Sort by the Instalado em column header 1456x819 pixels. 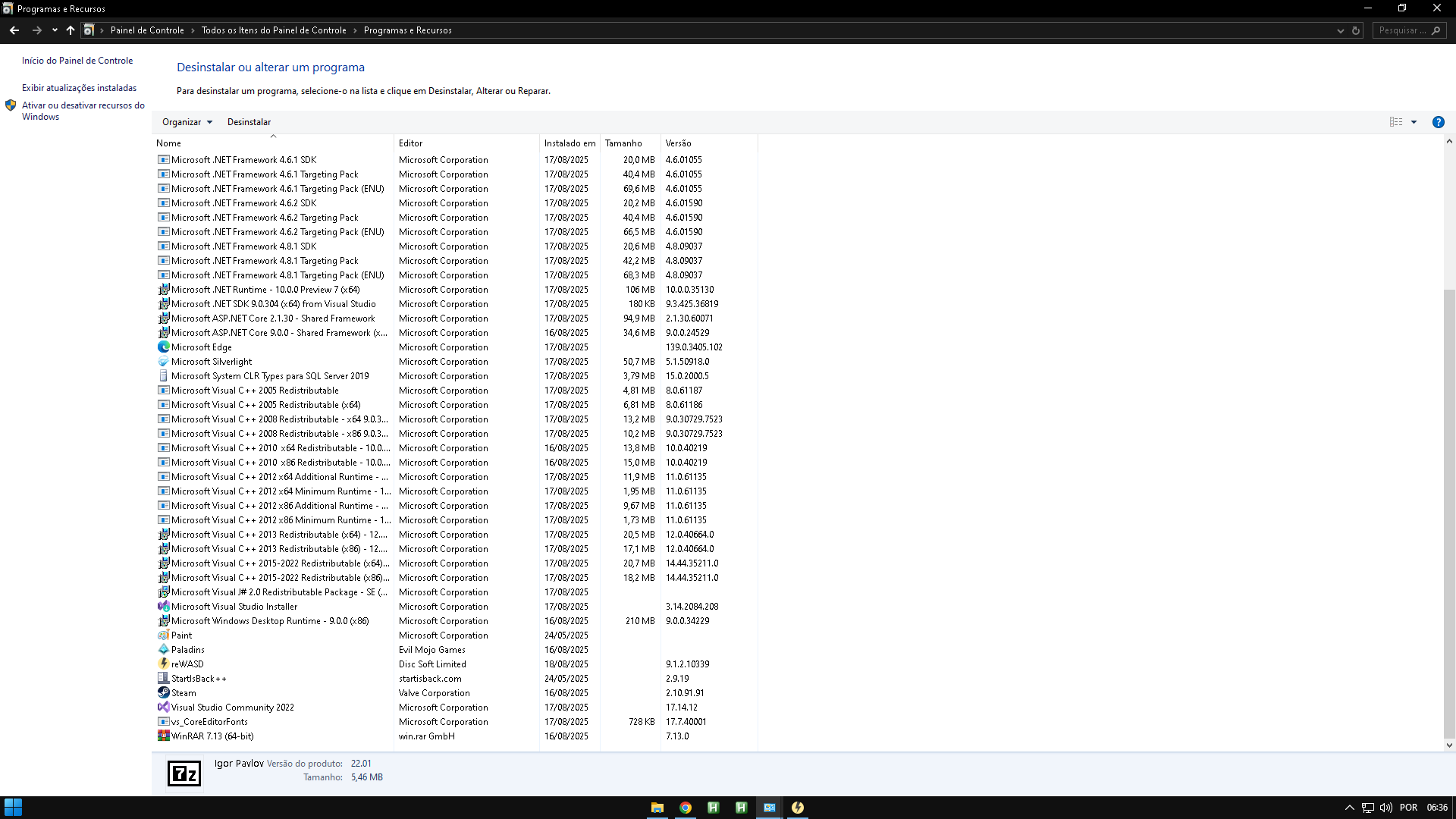click(570, 143)
